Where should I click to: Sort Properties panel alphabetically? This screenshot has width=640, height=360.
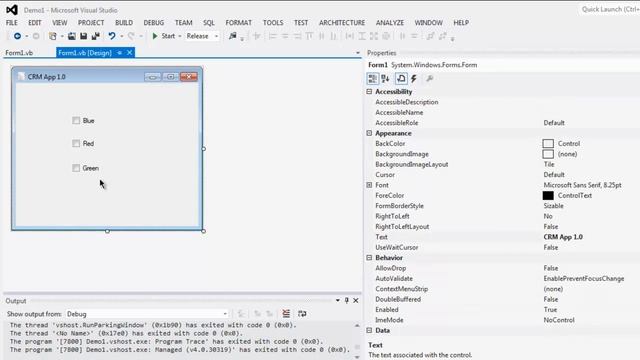pyautogui.click(x=385, y=78)
